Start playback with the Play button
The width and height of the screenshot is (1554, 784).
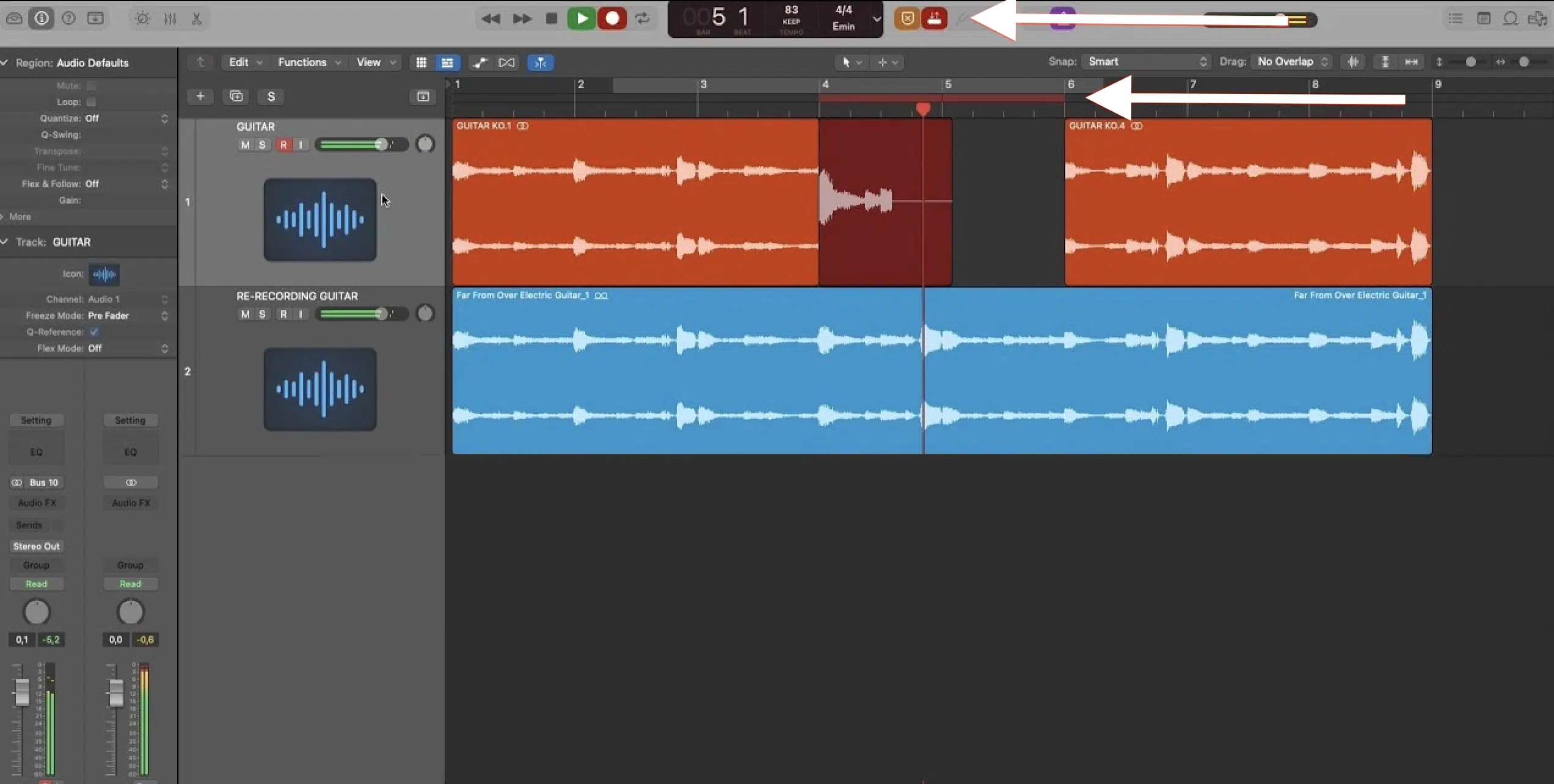tap(582, 18)
